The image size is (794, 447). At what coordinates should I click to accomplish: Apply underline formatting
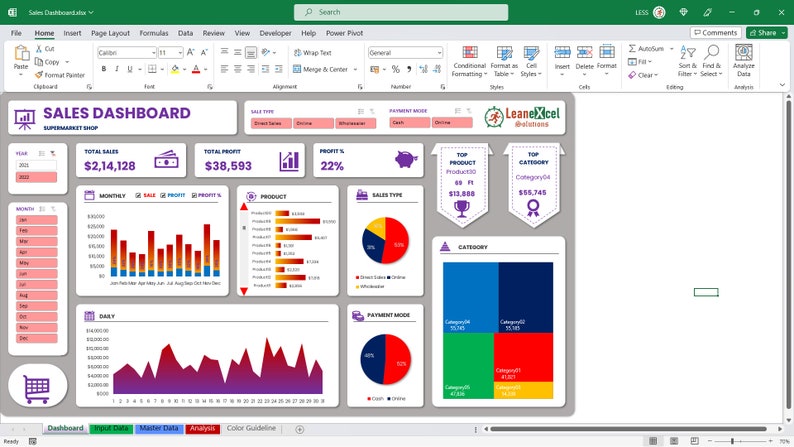[x=130, y=69]
